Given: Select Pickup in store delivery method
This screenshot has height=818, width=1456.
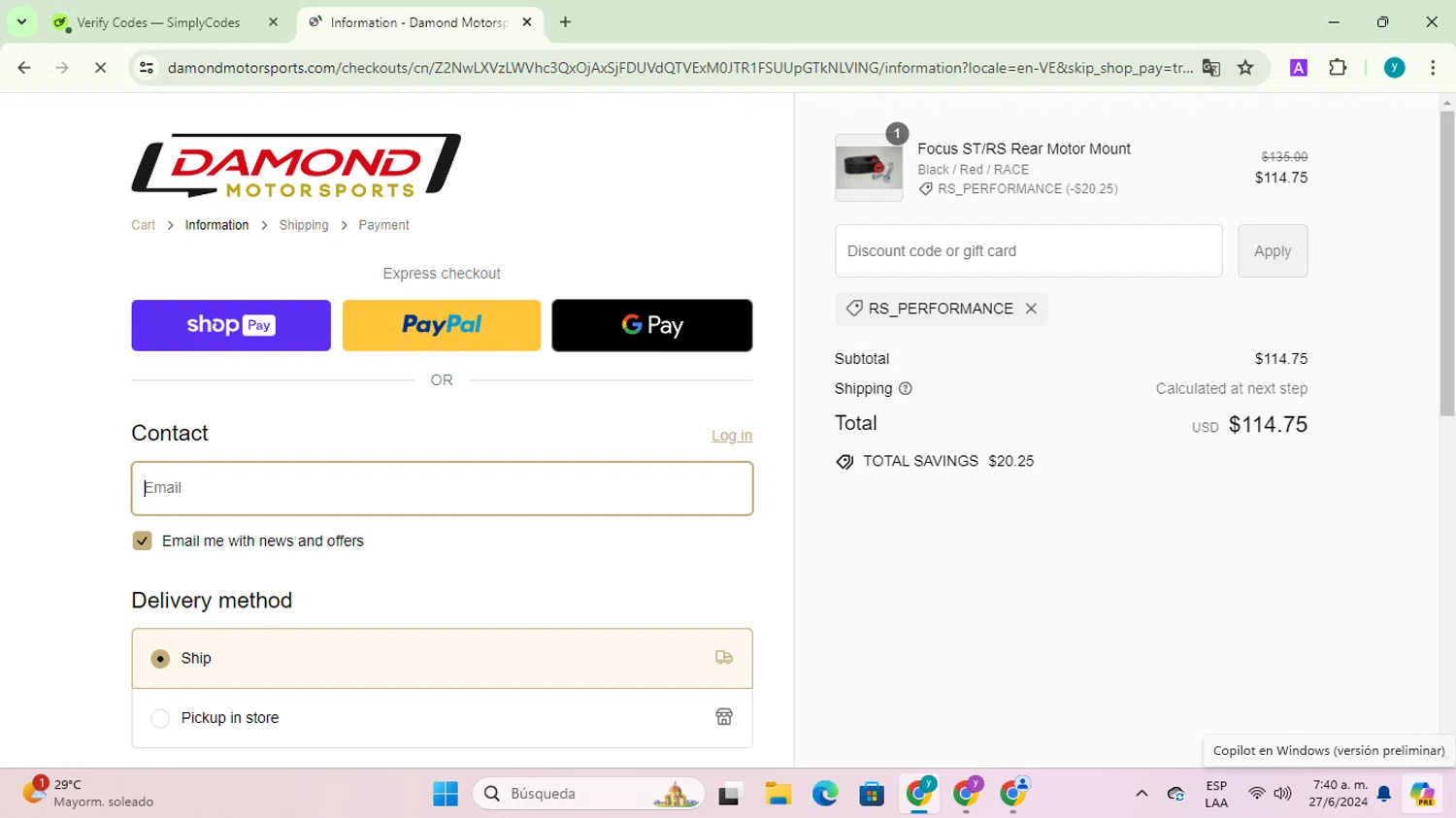Looking at the screenshot, I should [x=442, y=718].
